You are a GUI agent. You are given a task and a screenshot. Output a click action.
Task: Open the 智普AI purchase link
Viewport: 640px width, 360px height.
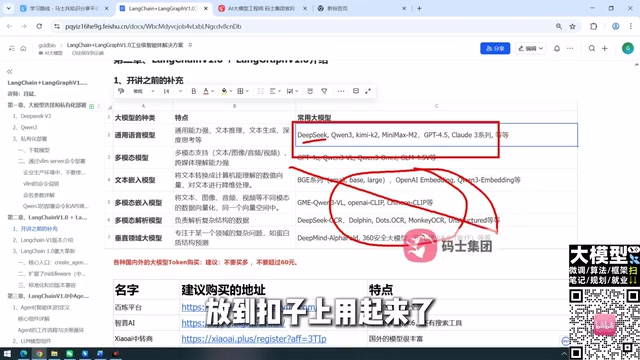(233, 323)
